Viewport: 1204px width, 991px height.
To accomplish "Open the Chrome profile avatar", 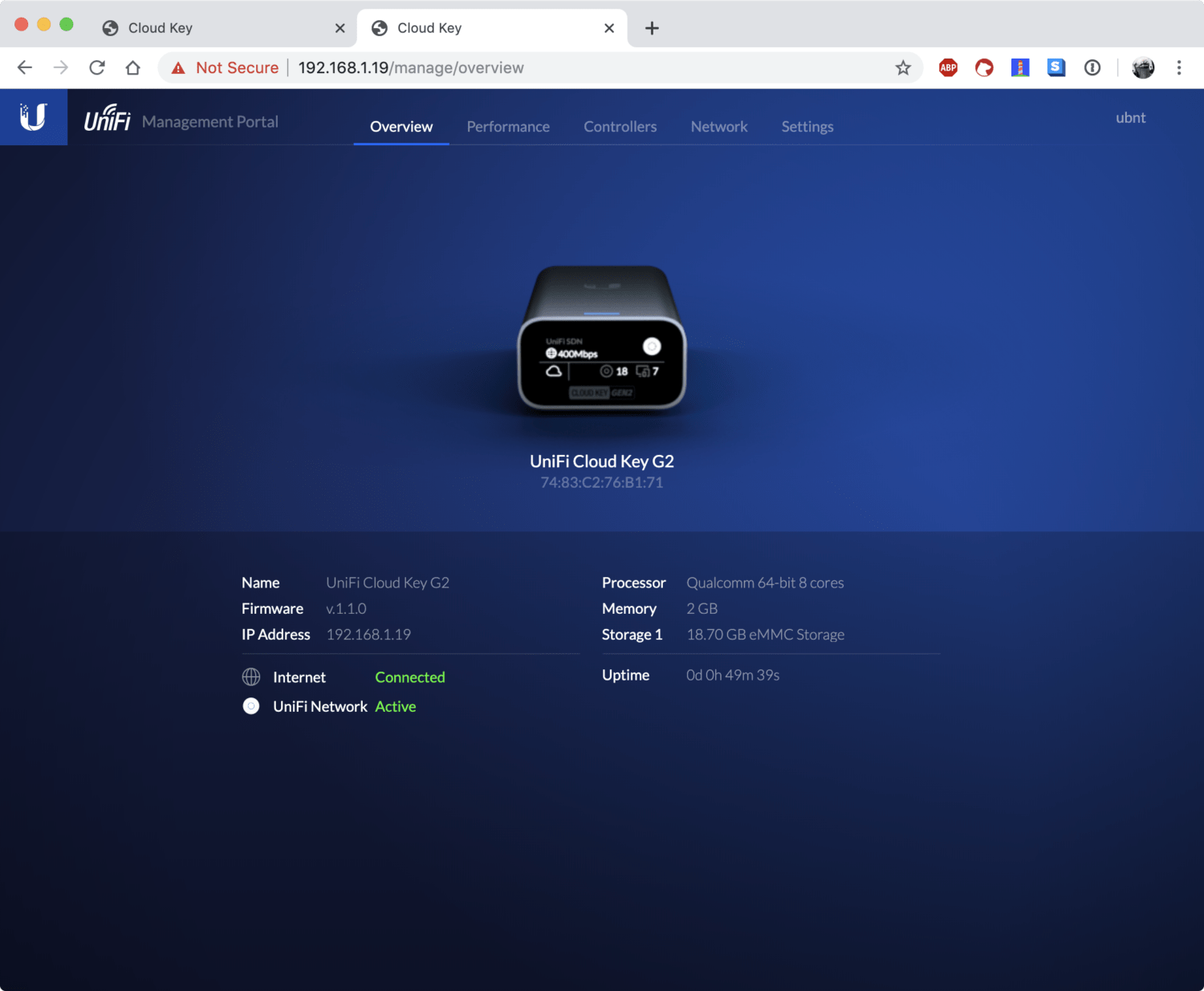I will (1143, 67).
